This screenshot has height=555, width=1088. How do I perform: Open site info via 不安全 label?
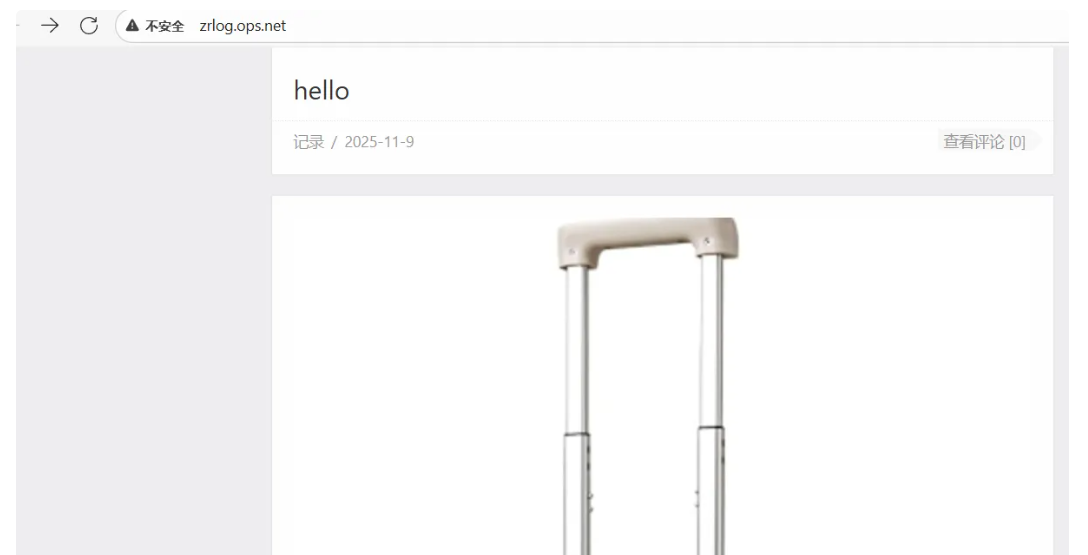tap(164, 26)
